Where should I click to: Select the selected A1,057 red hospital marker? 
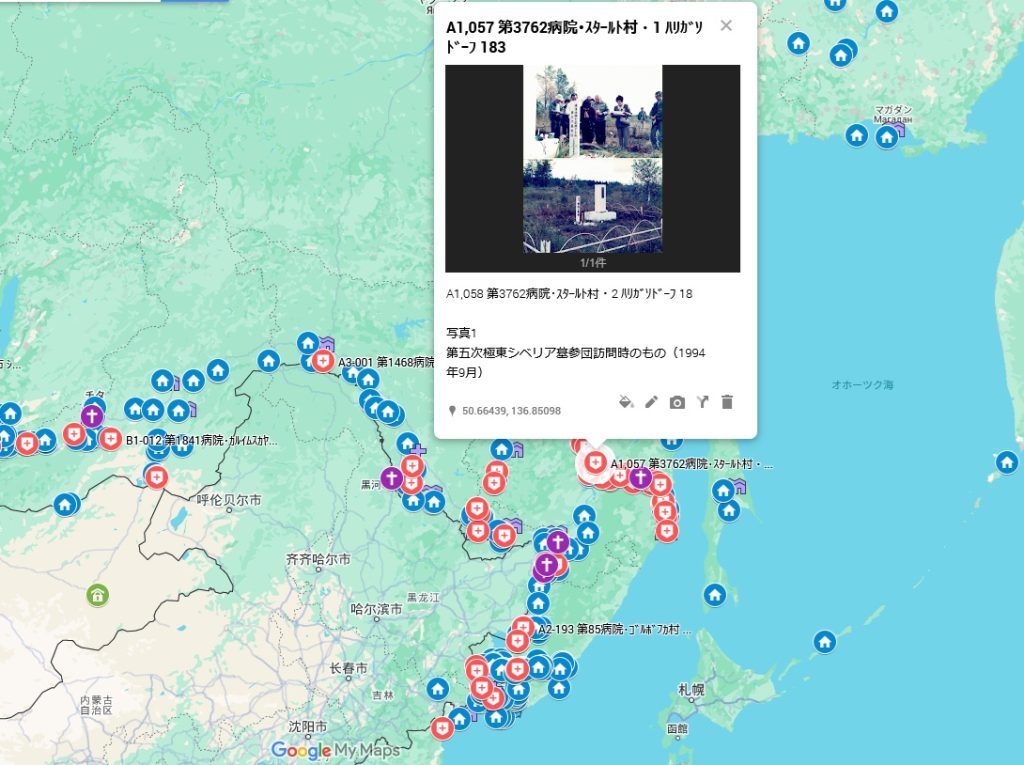(x=596, y=462)
